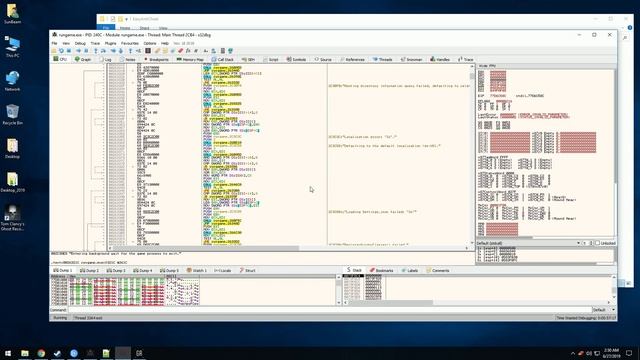Click the String search (A) toolbar icon

[206, 51]
